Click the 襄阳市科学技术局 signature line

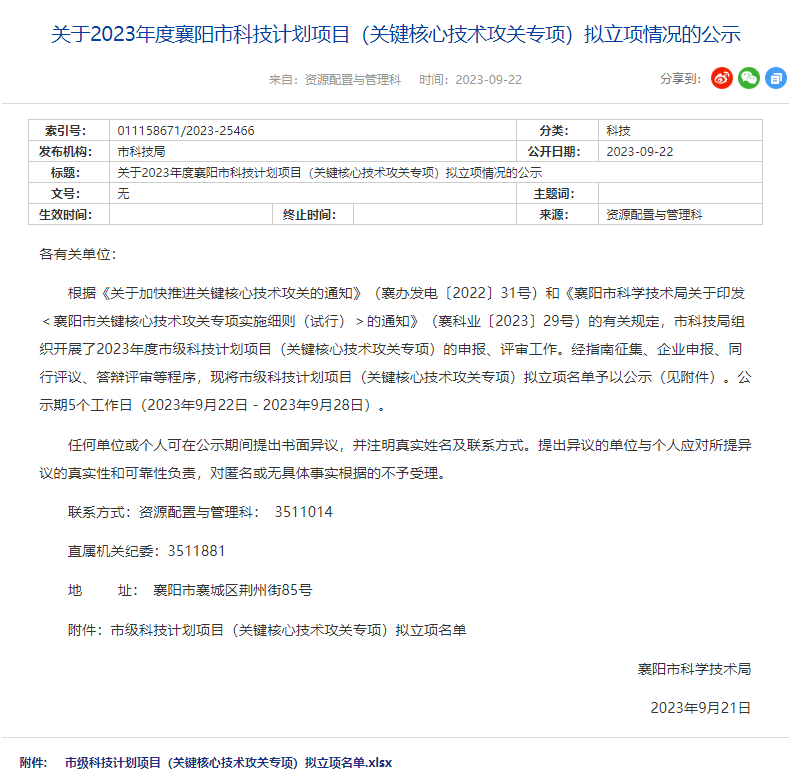coord(693,669)
